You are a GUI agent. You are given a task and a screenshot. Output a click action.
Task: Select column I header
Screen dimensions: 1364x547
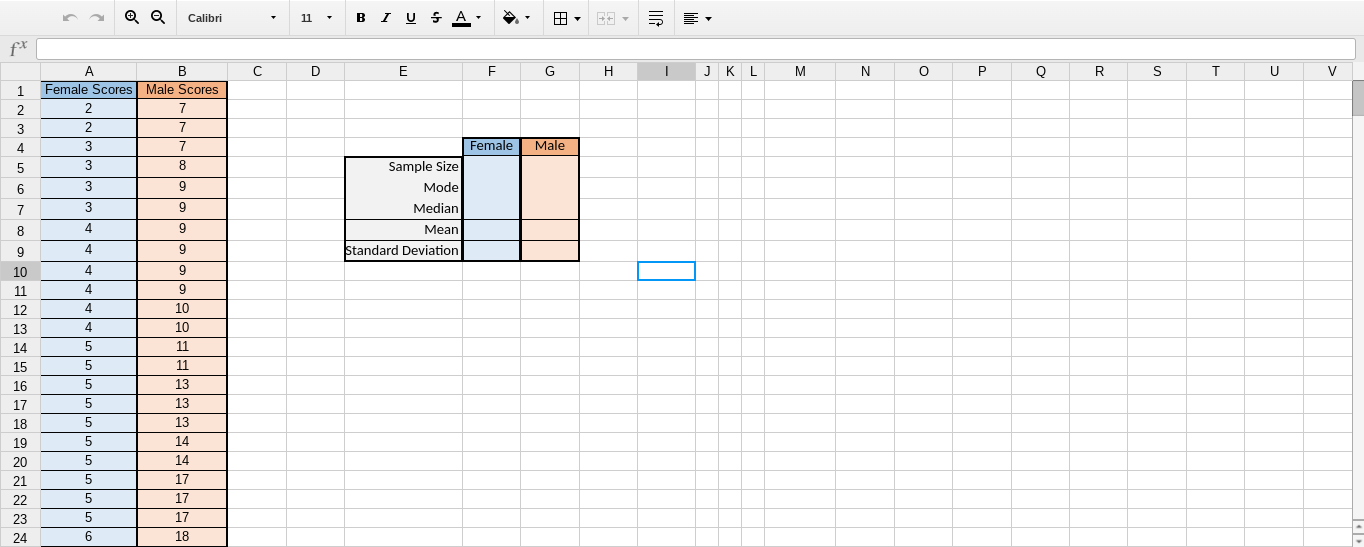(x=667, y=71)
